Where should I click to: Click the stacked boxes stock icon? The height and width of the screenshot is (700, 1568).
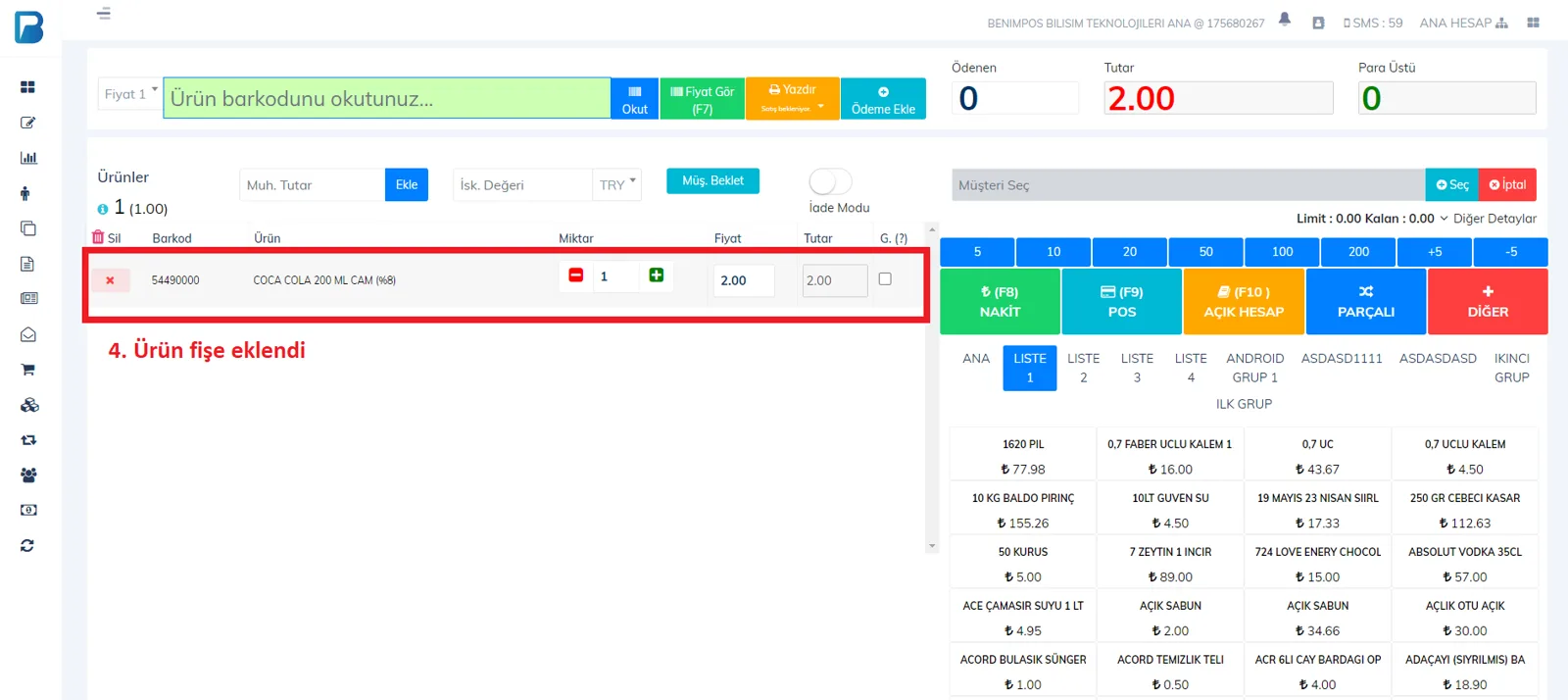pos(29,405)
